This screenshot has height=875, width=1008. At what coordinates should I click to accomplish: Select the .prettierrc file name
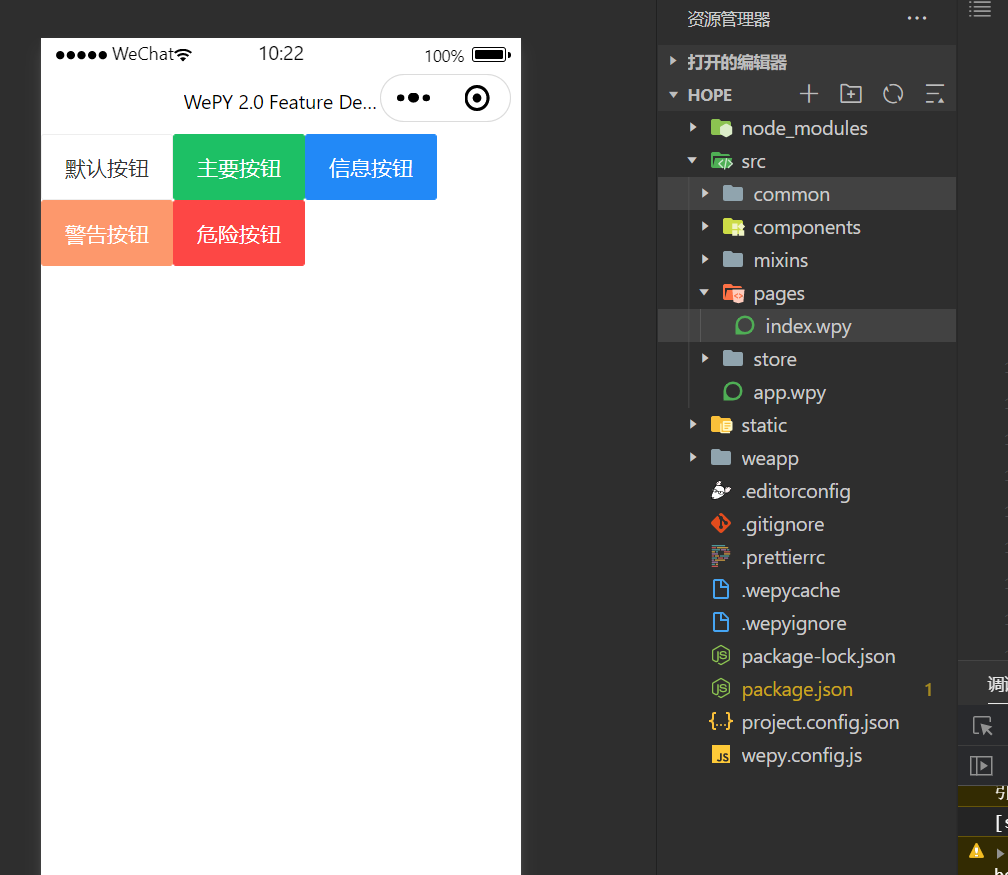(783, 557)
